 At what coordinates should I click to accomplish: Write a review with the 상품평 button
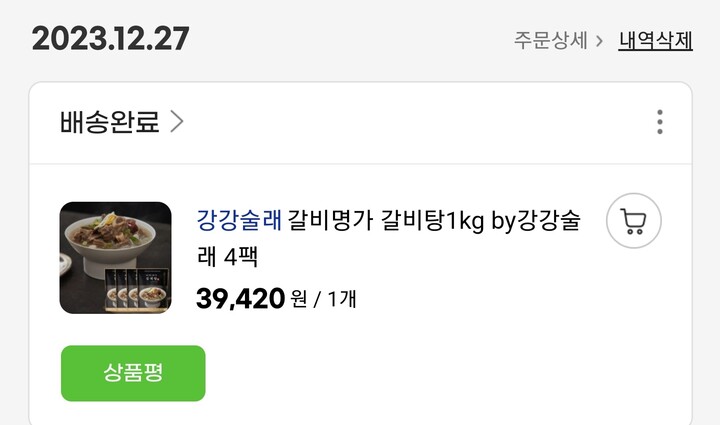point(133,373)
